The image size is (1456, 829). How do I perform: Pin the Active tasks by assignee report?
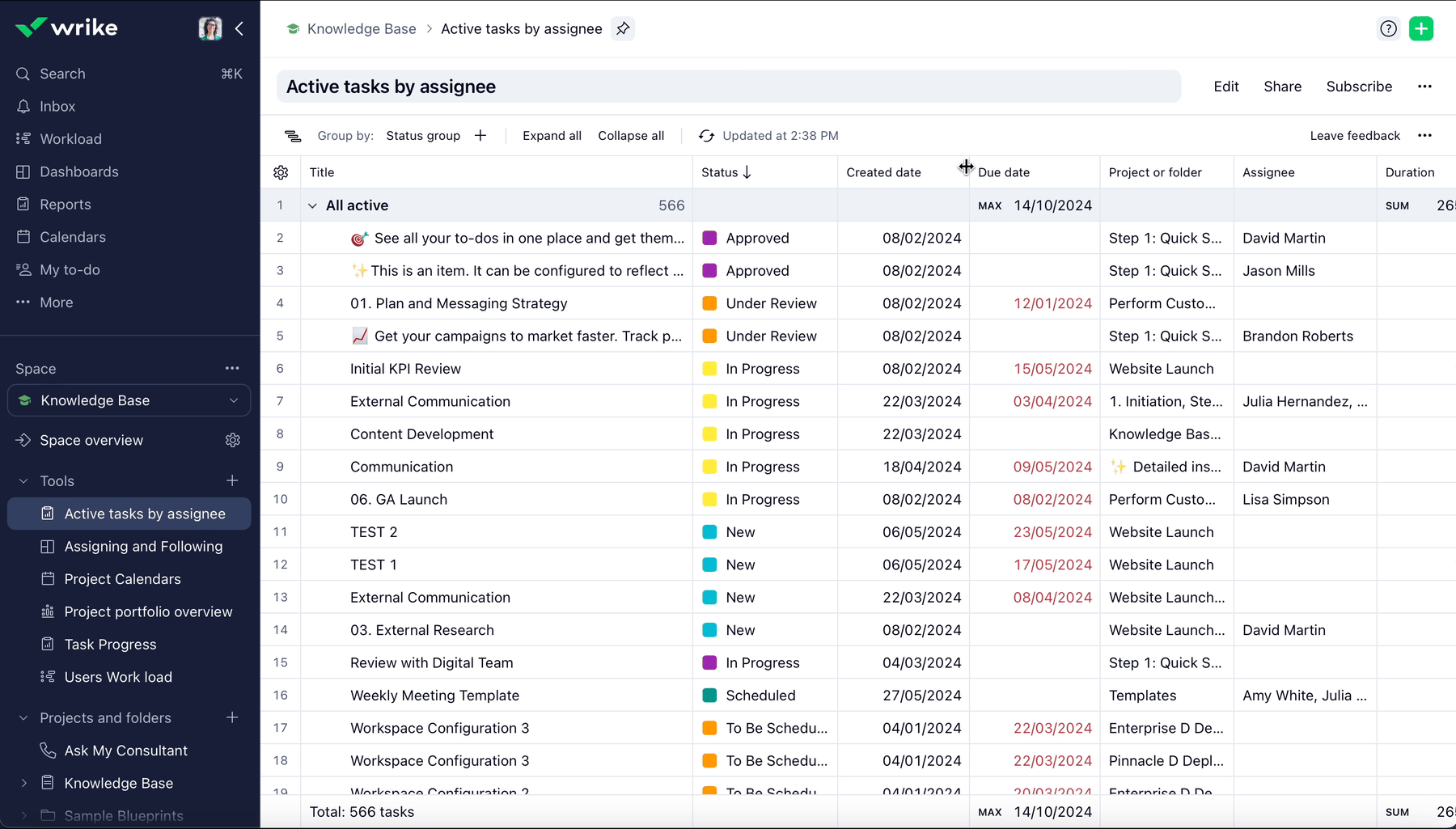click(623, 29)
